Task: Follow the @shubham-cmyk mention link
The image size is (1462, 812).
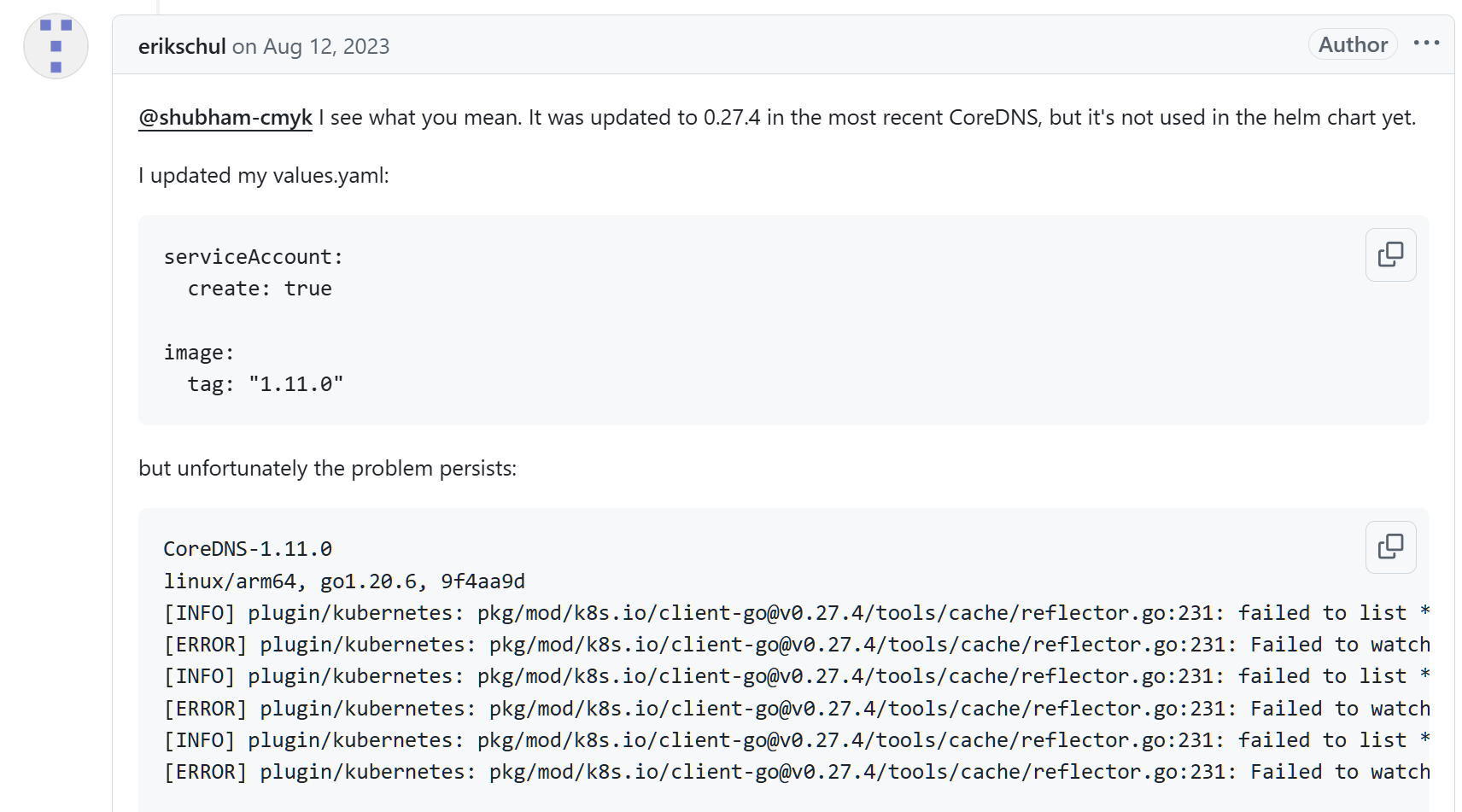Action: click(225, 118)
